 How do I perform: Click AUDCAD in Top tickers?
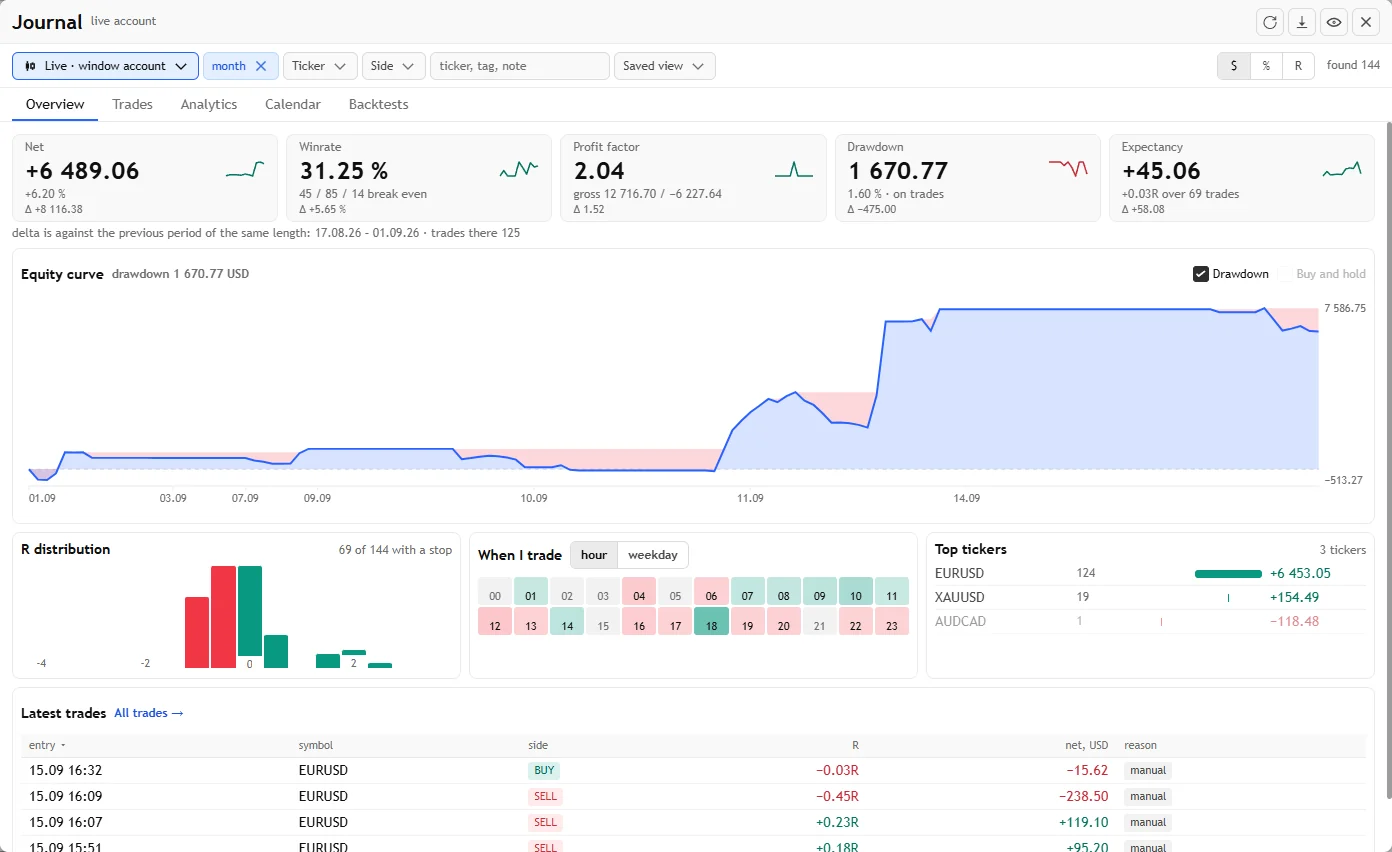[960, 621]
